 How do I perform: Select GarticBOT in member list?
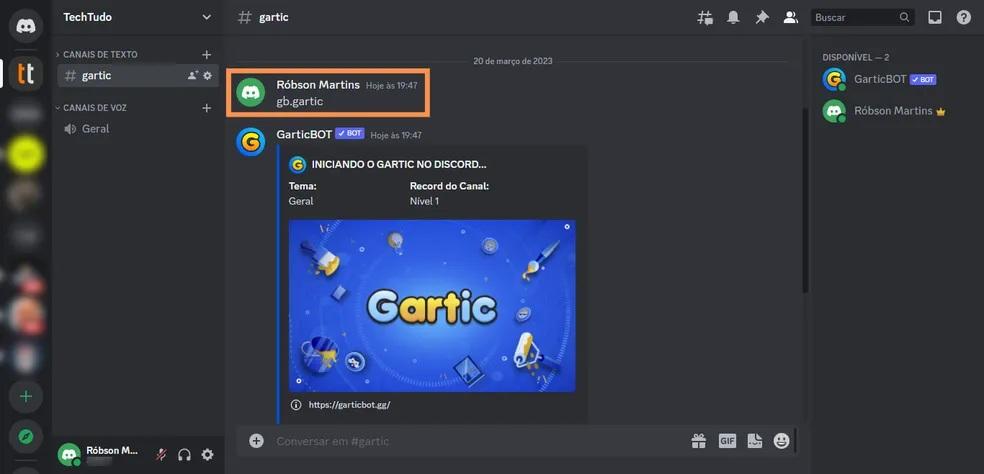pyautogui.click(x=898, y=80)
